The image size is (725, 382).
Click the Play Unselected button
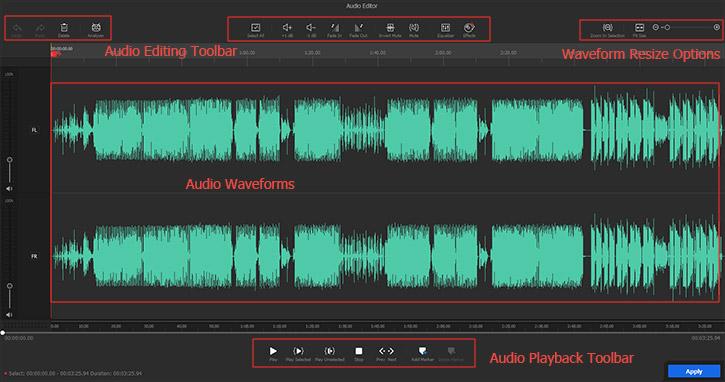coord(329,351)
